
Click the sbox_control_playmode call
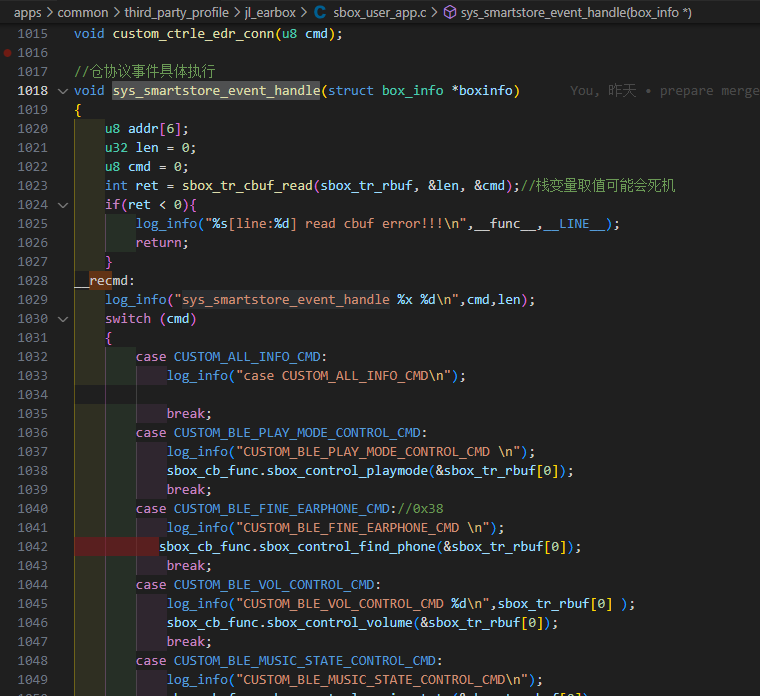pyautogui.click(x=348, y=471)
